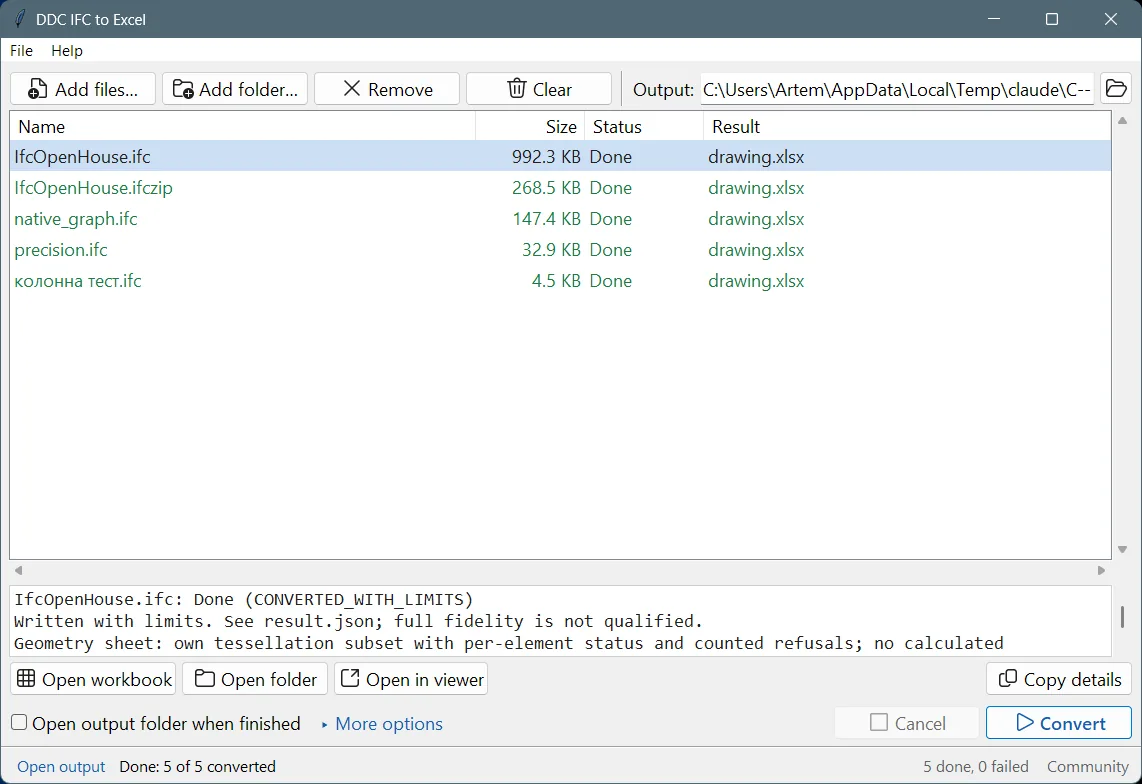Start conversion with Convert button

click(x=1059, y=723)
